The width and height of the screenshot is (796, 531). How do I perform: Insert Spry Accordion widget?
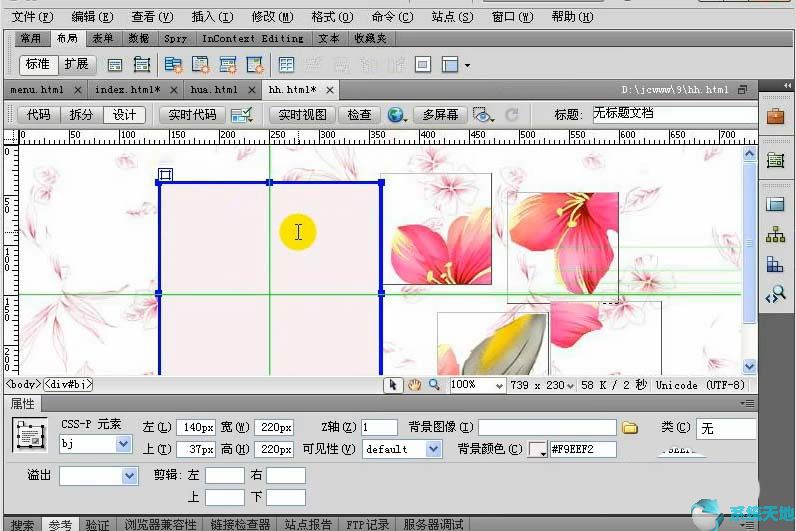[227, 64]
